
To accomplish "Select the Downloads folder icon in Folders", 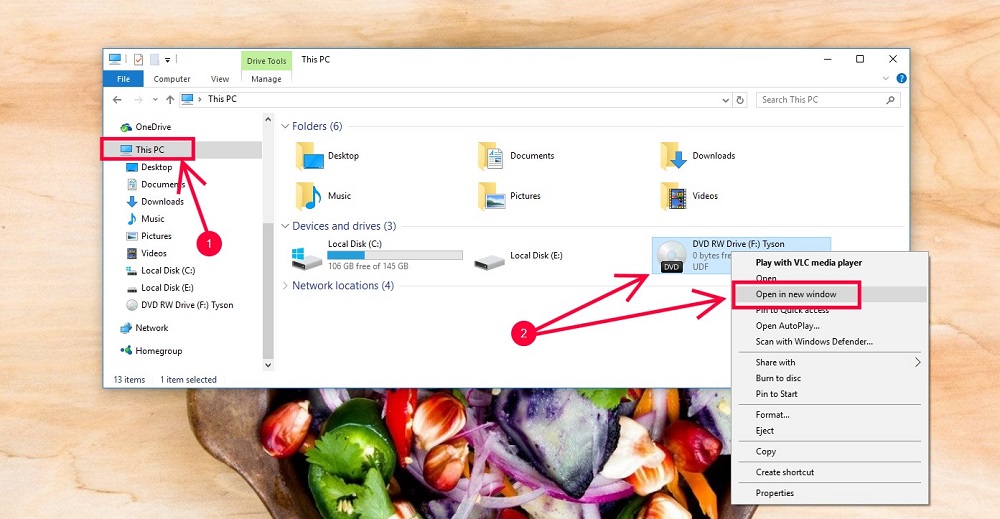I will pyautogui.click(x=673, y=156).
